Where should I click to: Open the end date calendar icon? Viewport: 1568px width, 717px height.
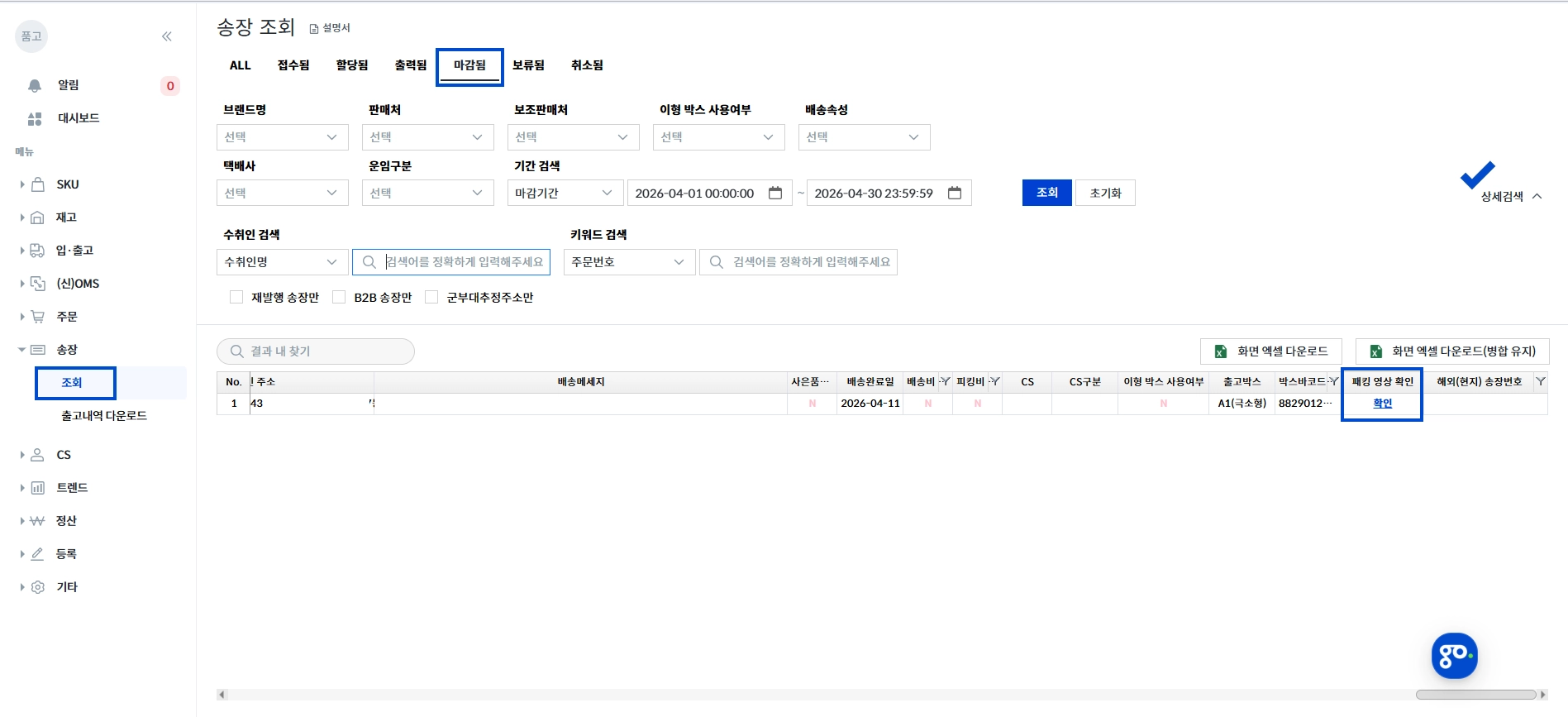[x=955, y=193]
